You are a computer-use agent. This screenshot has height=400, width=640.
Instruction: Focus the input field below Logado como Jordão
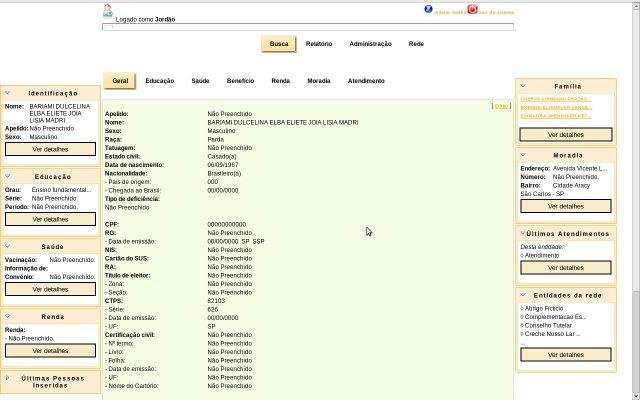[x=308, y=27]
